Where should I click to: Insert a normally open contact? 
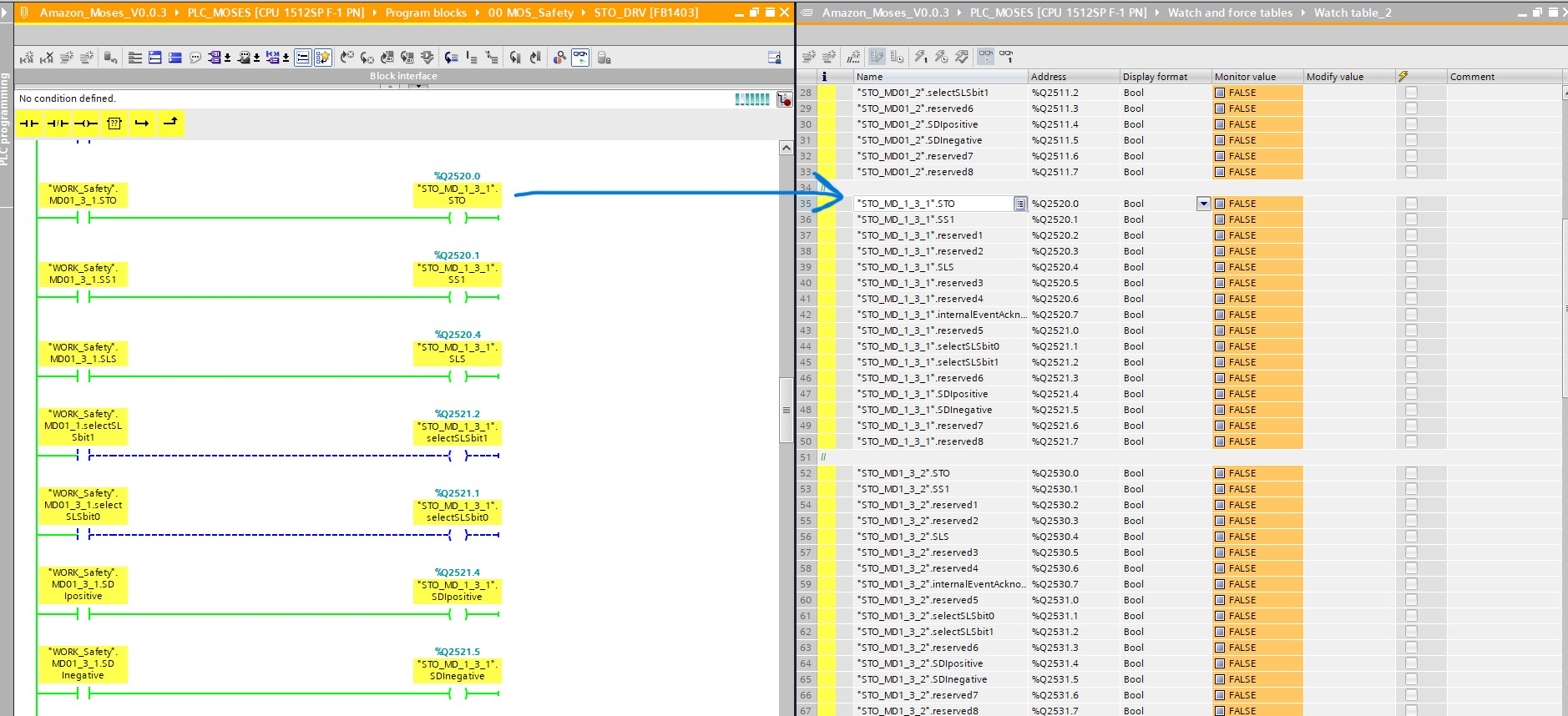pos(29,124)
